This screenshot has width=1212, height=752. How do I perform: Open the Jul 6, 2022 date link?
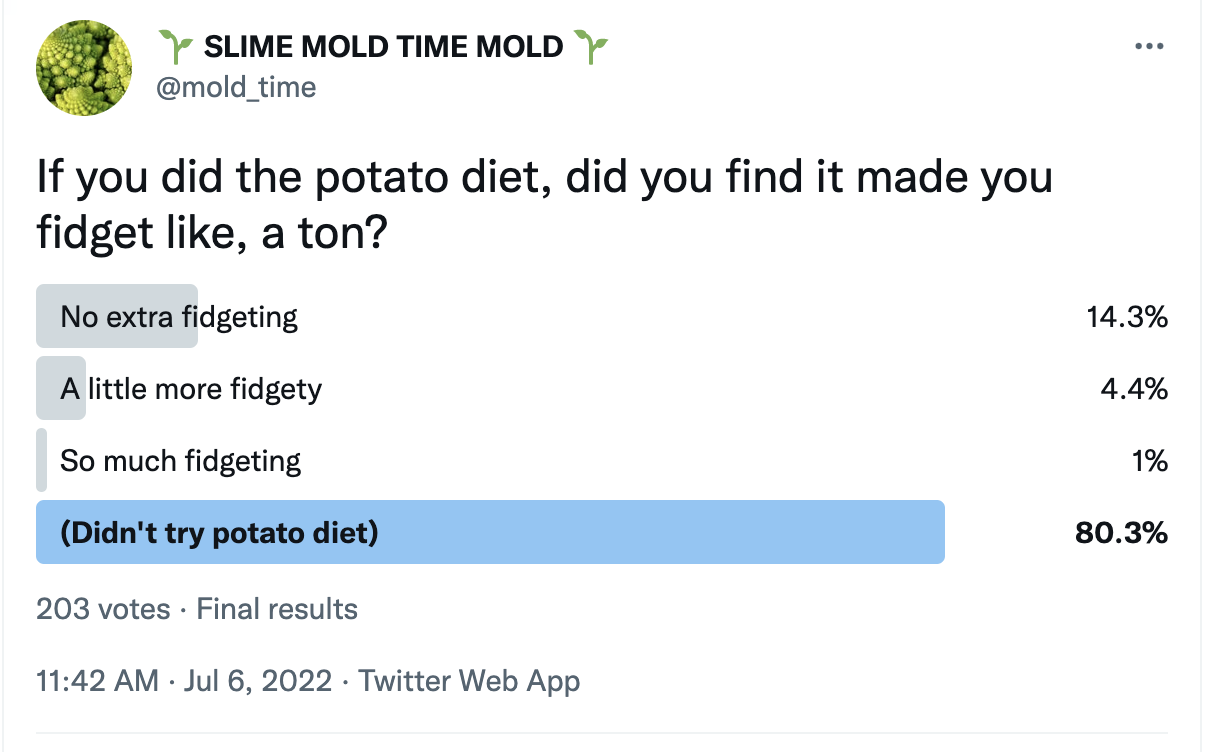click(258, 681)
